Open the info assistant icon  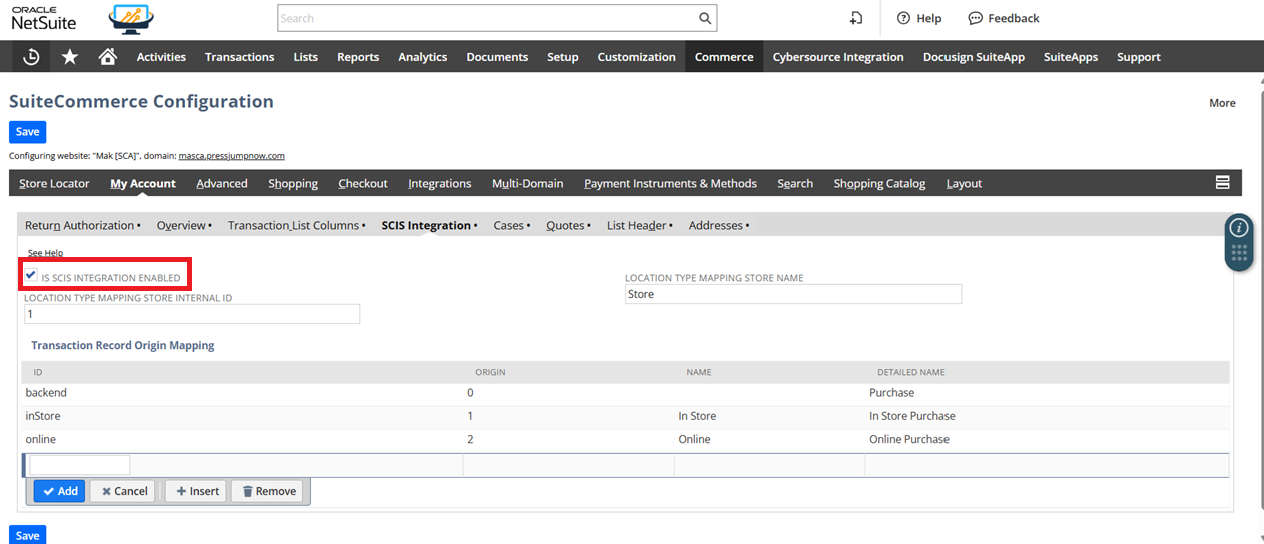tap(1239, 227)
